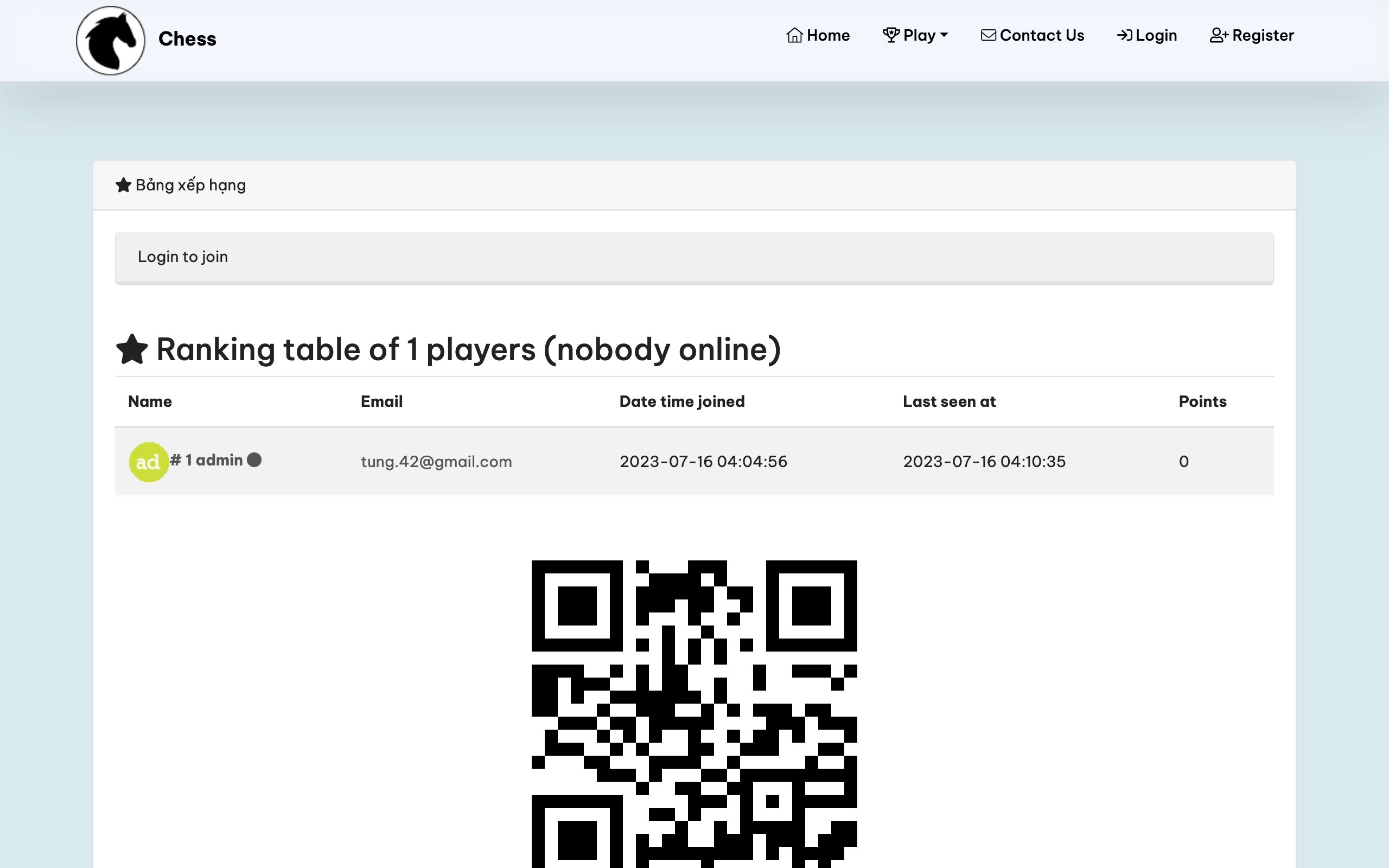This screenshot has width=1389, height=868.
Task: Click the Email column header
Action: coord(381,401)
